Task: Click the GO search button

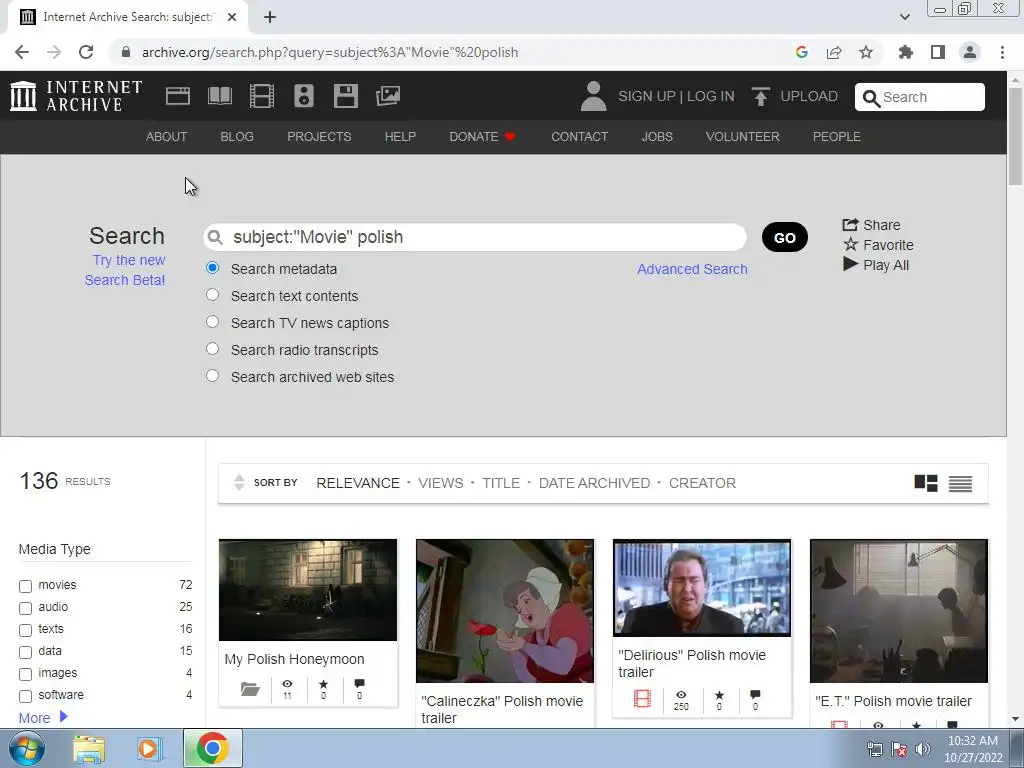Action: click(784, 237)
